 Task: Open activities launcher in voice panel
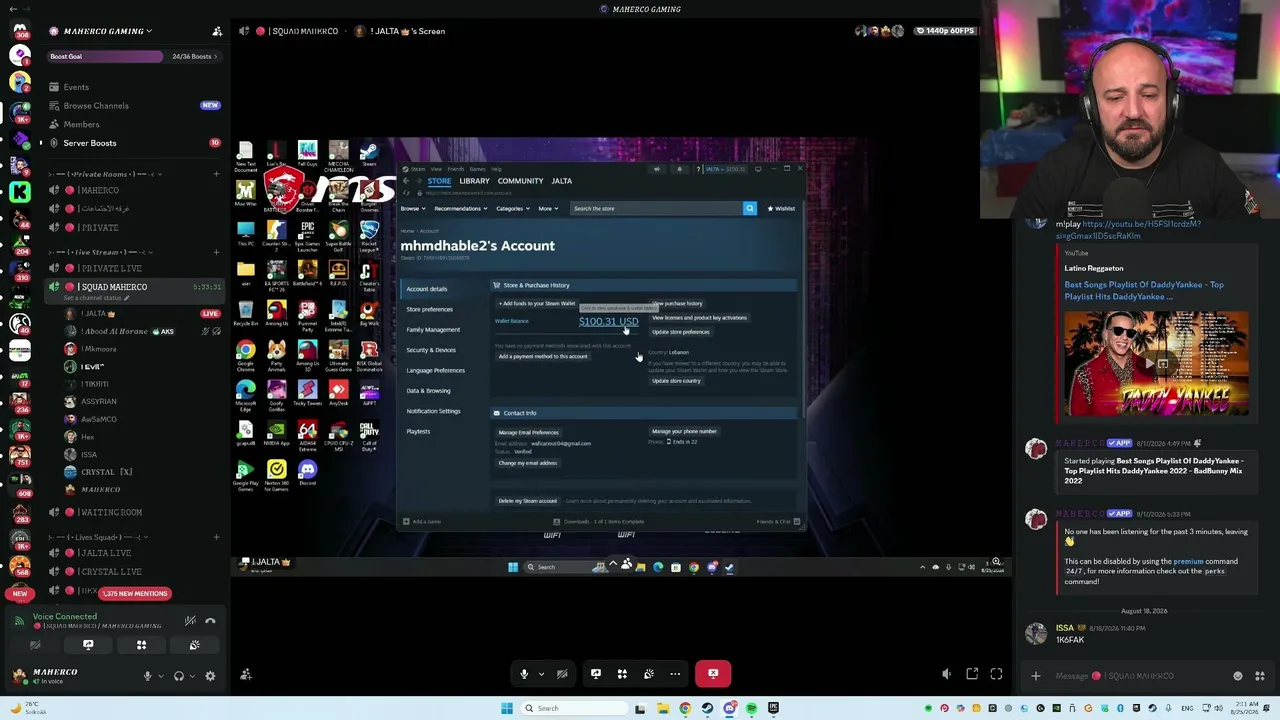pos(141,645)
